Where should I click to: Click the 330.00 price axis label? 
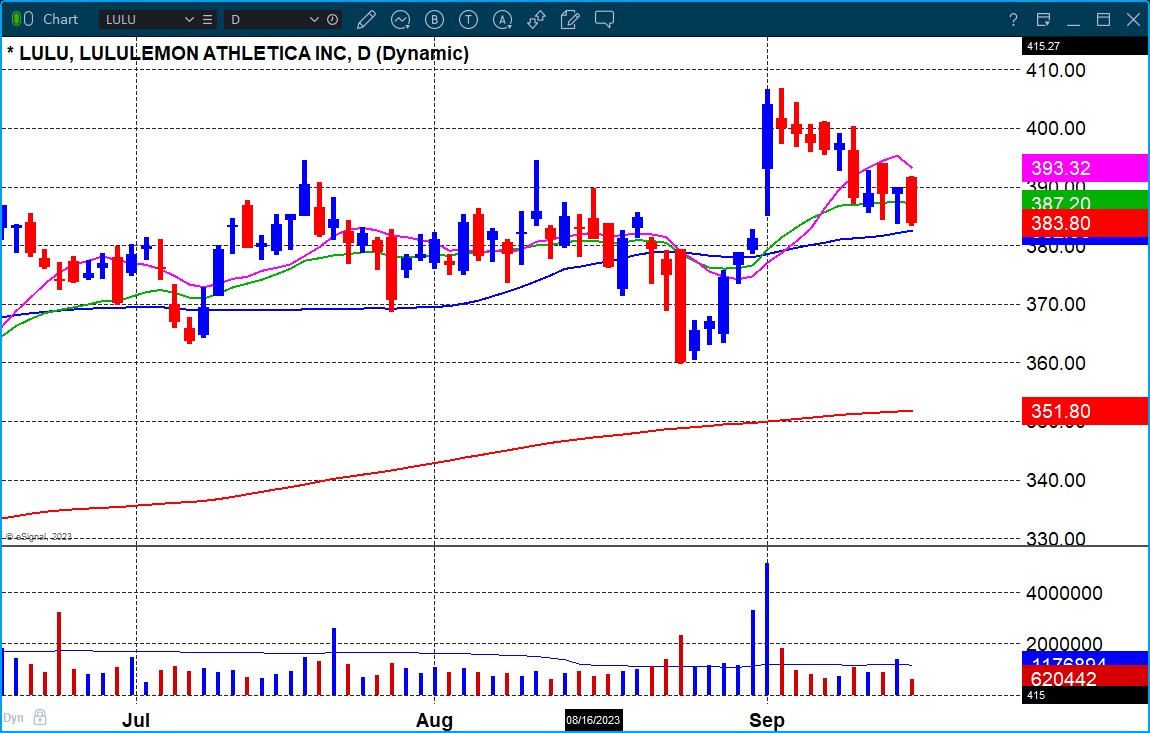click(1055, 538)
